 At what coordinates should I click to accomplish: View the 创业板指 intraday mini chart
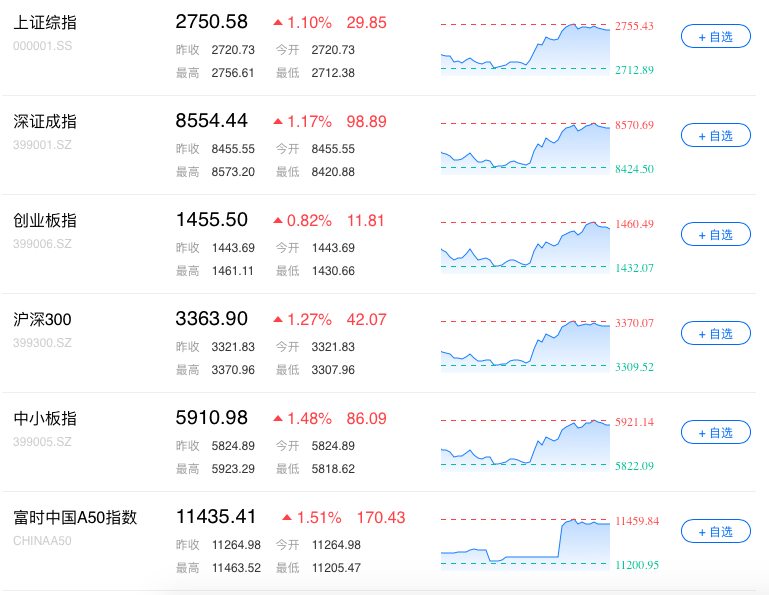(x=525, y=246)
